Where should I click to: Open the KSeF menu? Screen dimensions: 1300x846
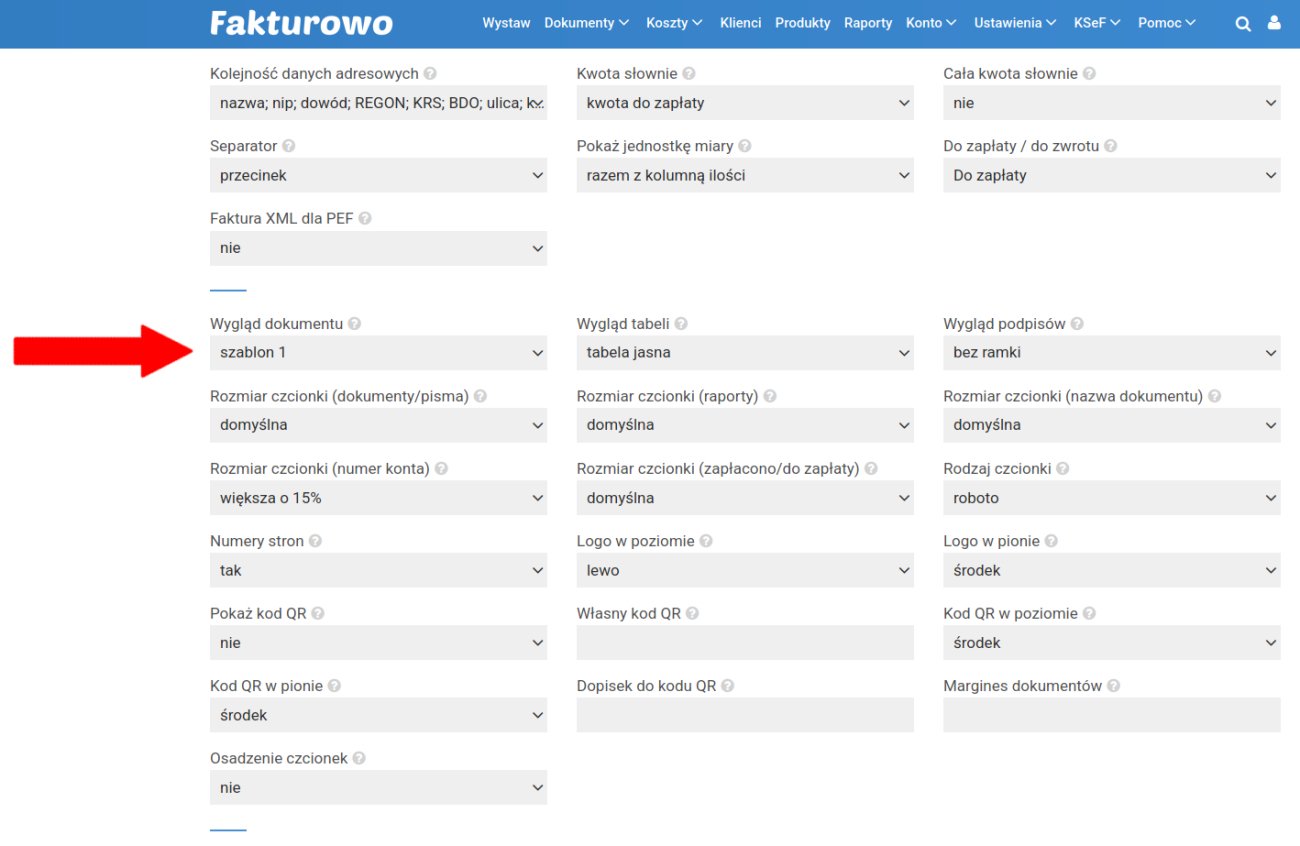pos(1097,23)
